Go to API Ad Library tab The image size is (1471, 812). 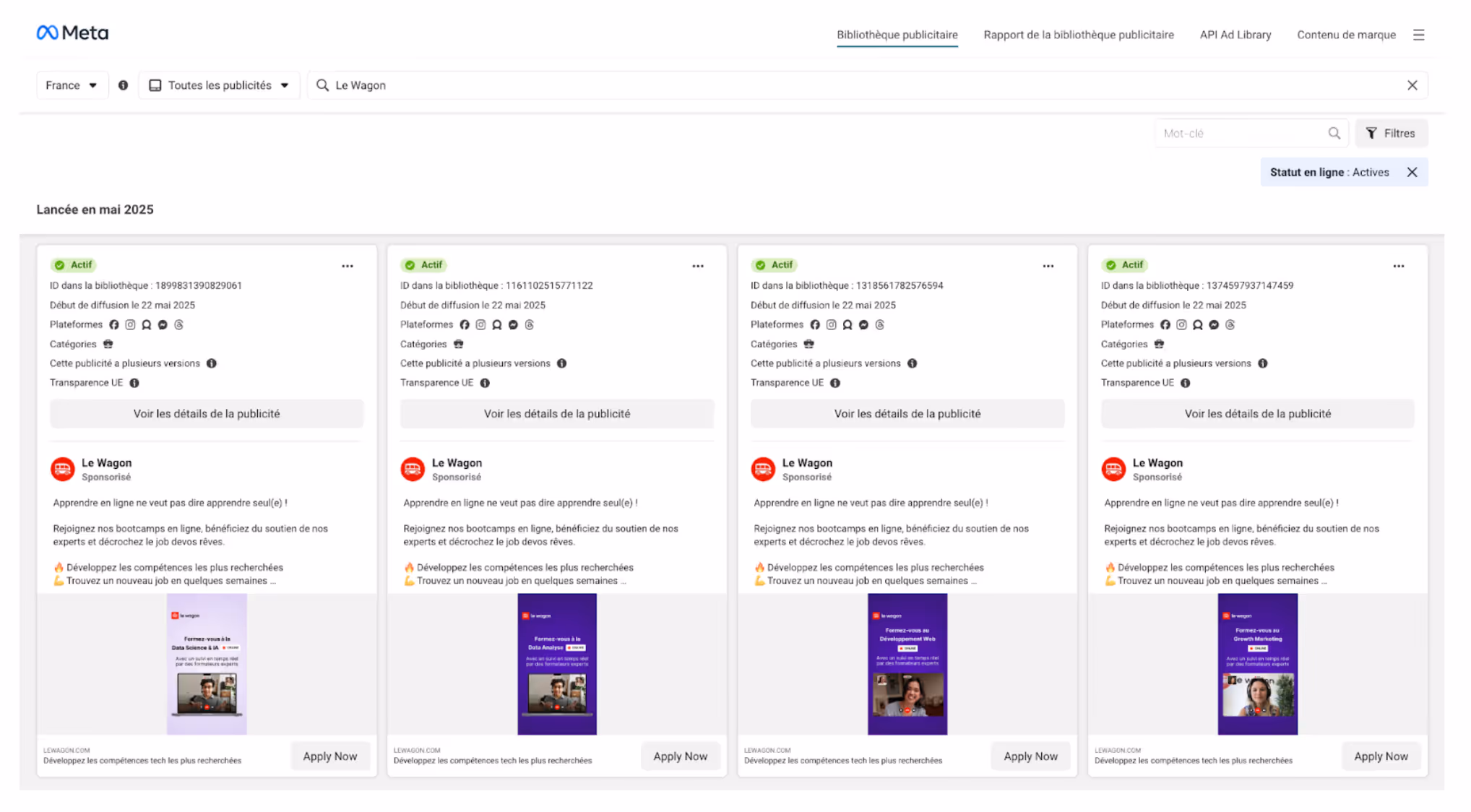pyautogui.click(x=1235, y=35)
